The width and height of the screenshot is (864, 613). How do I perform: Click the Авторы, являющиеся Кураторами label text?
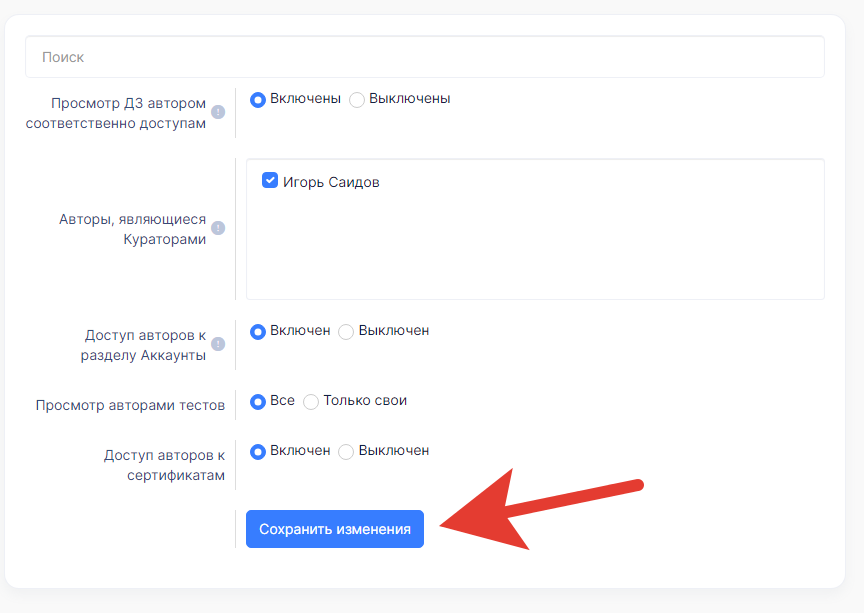click(x=132, y=229)
